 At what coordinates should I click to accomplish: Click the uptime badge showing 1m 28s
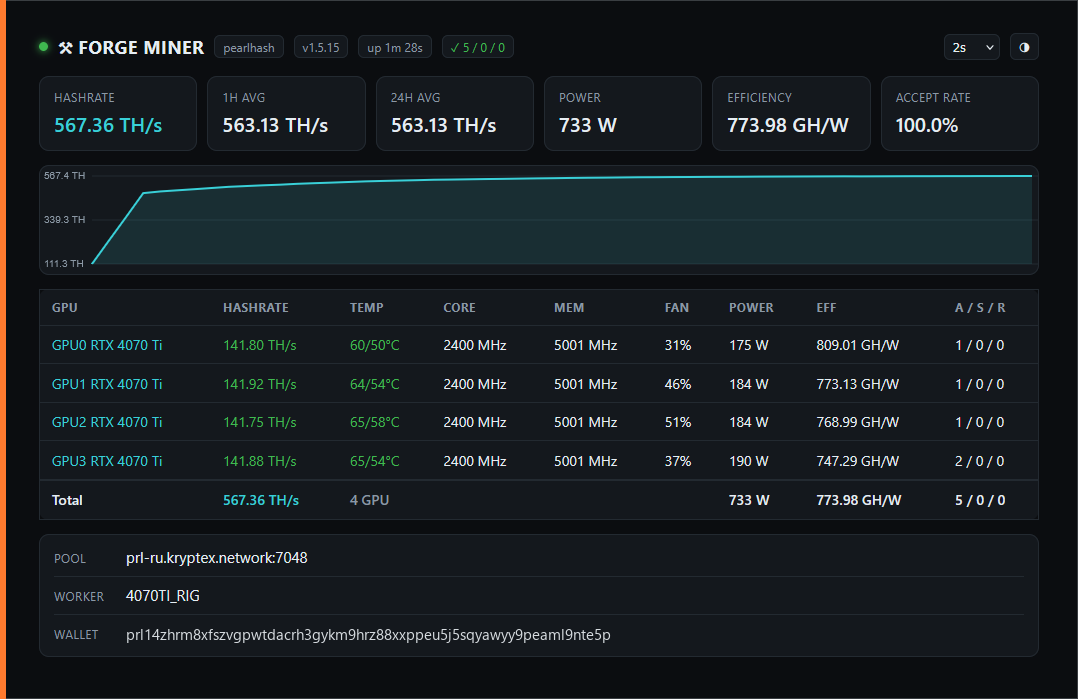tap(395, 47)
